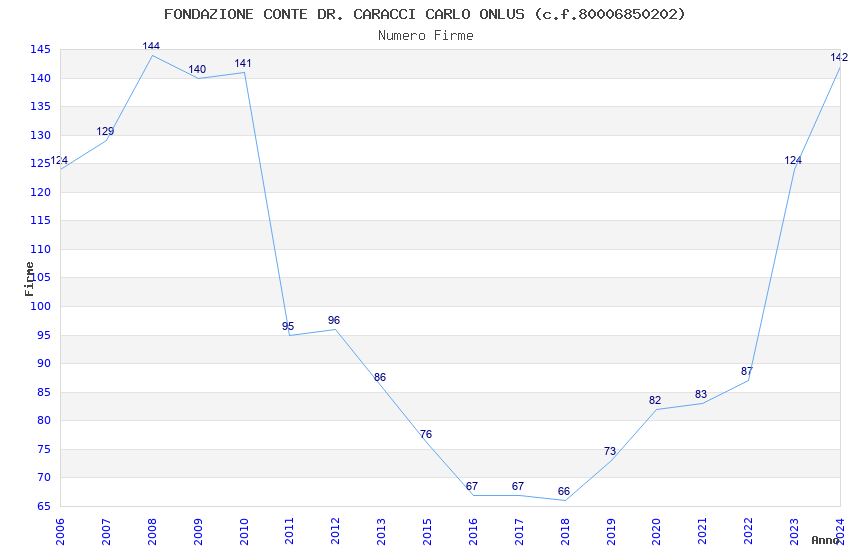Click the y-axis value 90

click(44, 364)
